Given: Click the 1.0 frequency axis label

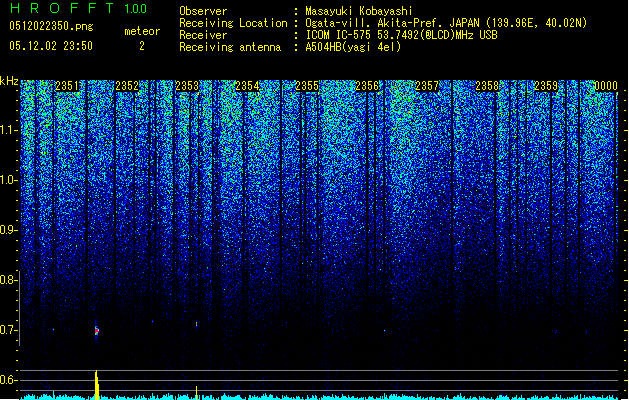Looking at the screenshot, I should [8, 180].
